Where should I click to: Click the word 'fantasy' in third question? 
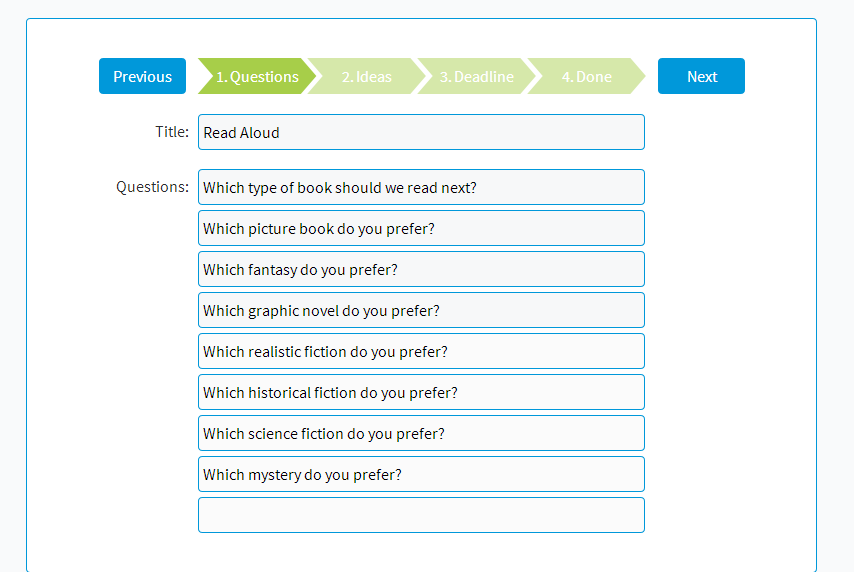[272, 270]
